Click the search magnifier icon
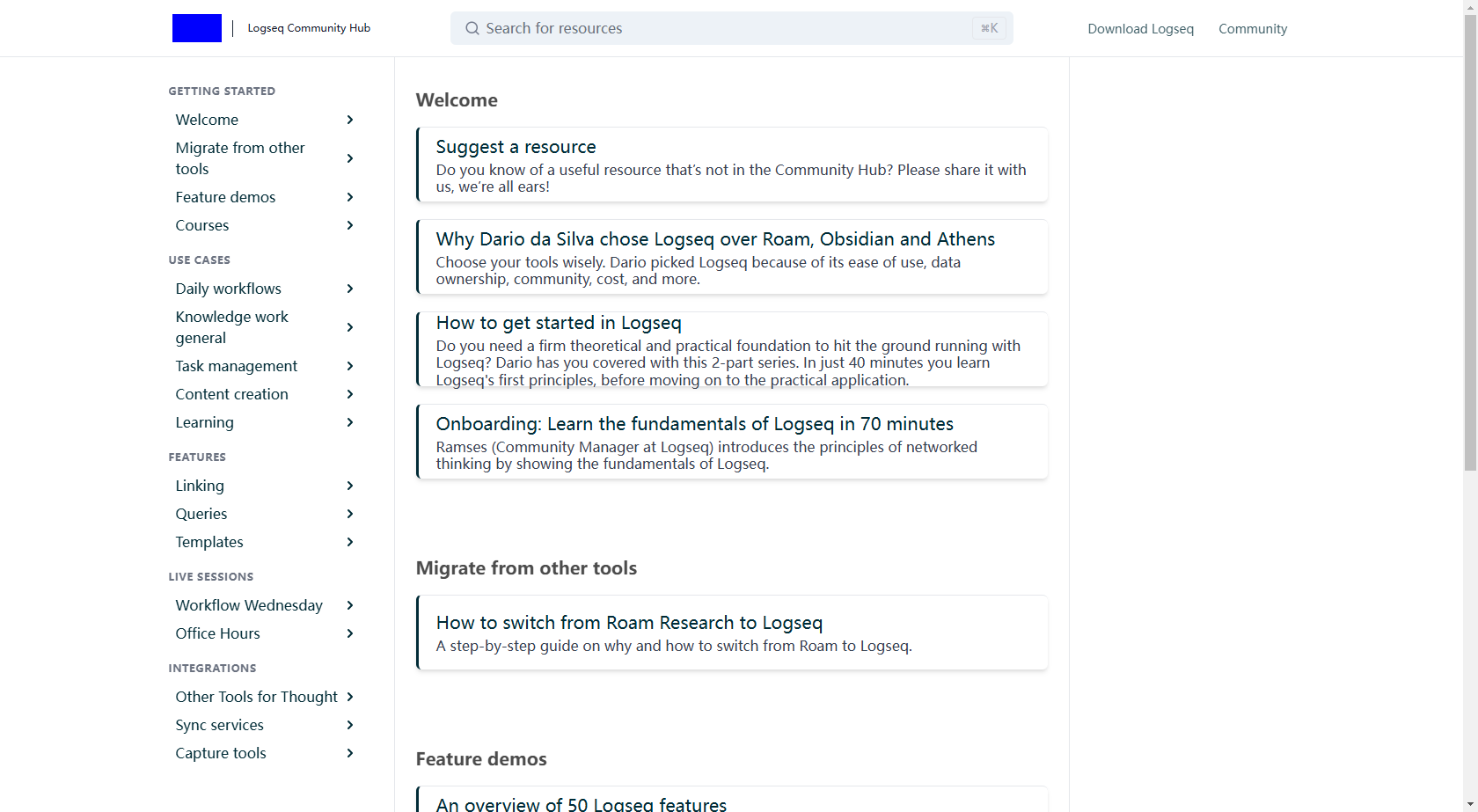Screen dimensions: 1478x812 [x=472, y=28]
